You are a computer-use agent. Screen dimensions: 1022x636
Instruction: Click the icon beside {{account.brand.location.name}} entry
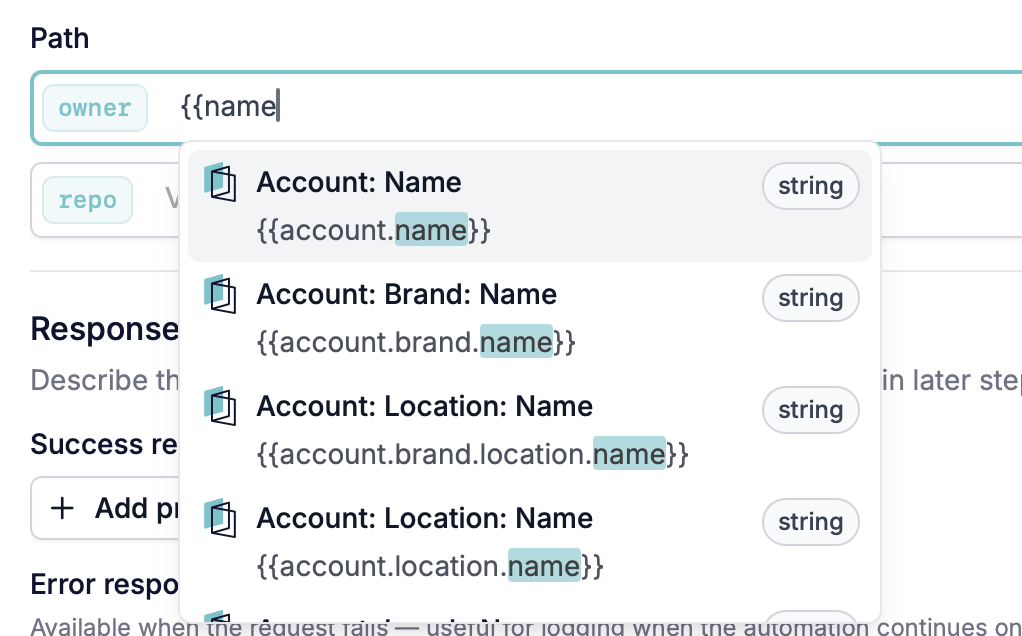coord(220,407)
